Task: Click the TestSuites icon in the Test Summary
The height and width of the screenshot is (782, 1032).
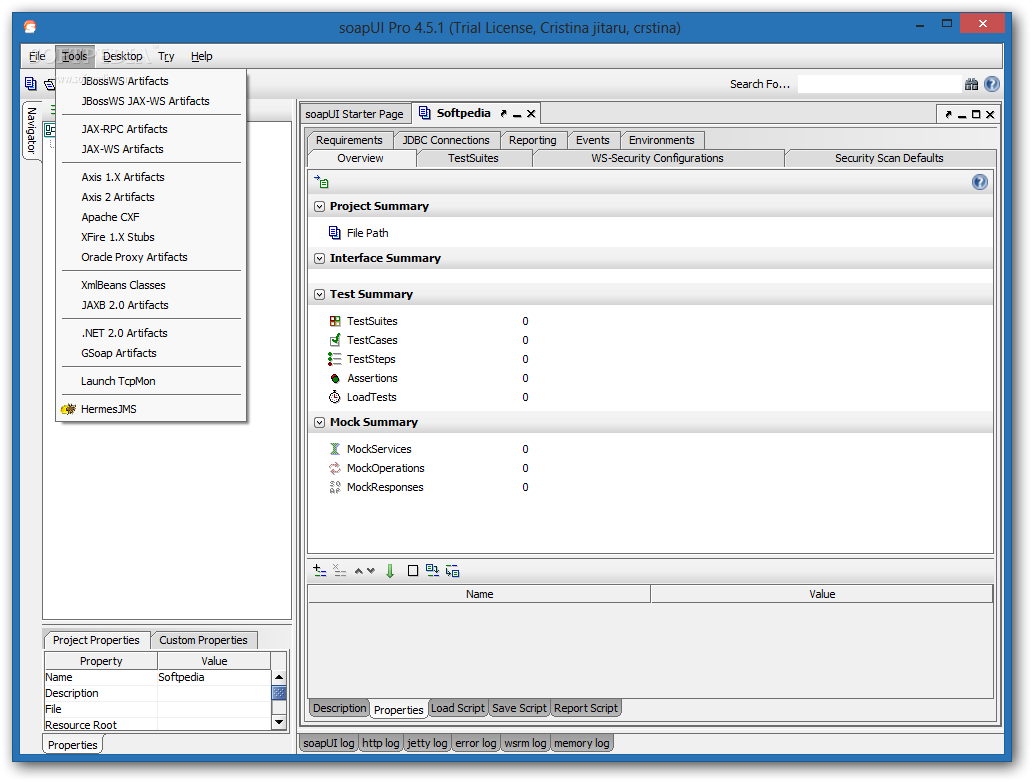Action: point(335,321)
